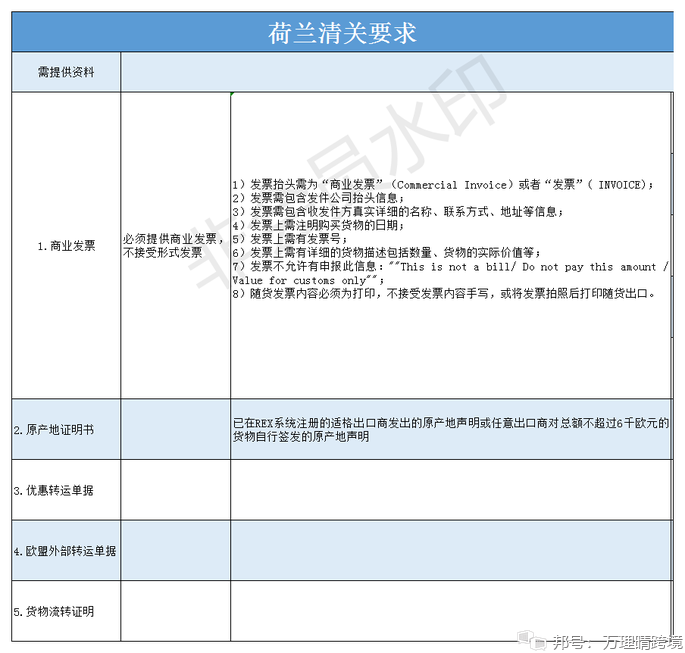The width and height of the screenshot is (685, 653).
Task: Click the "4.欧盟外部转运单据" row label
Action: tap(66, 551)
